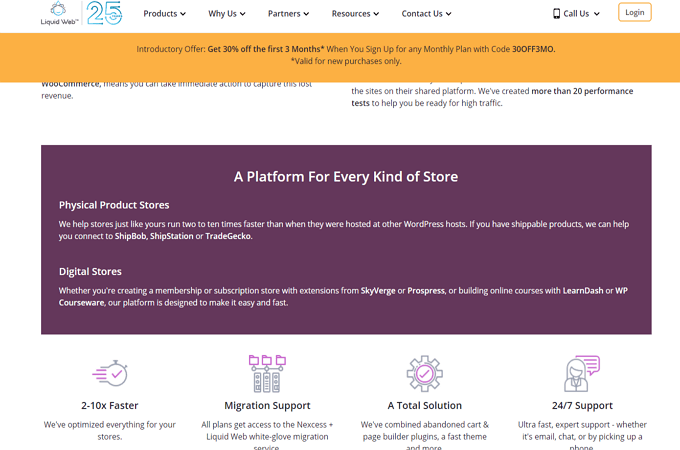
Task: Open the Contact Us menu
Action: click(426, 14)
